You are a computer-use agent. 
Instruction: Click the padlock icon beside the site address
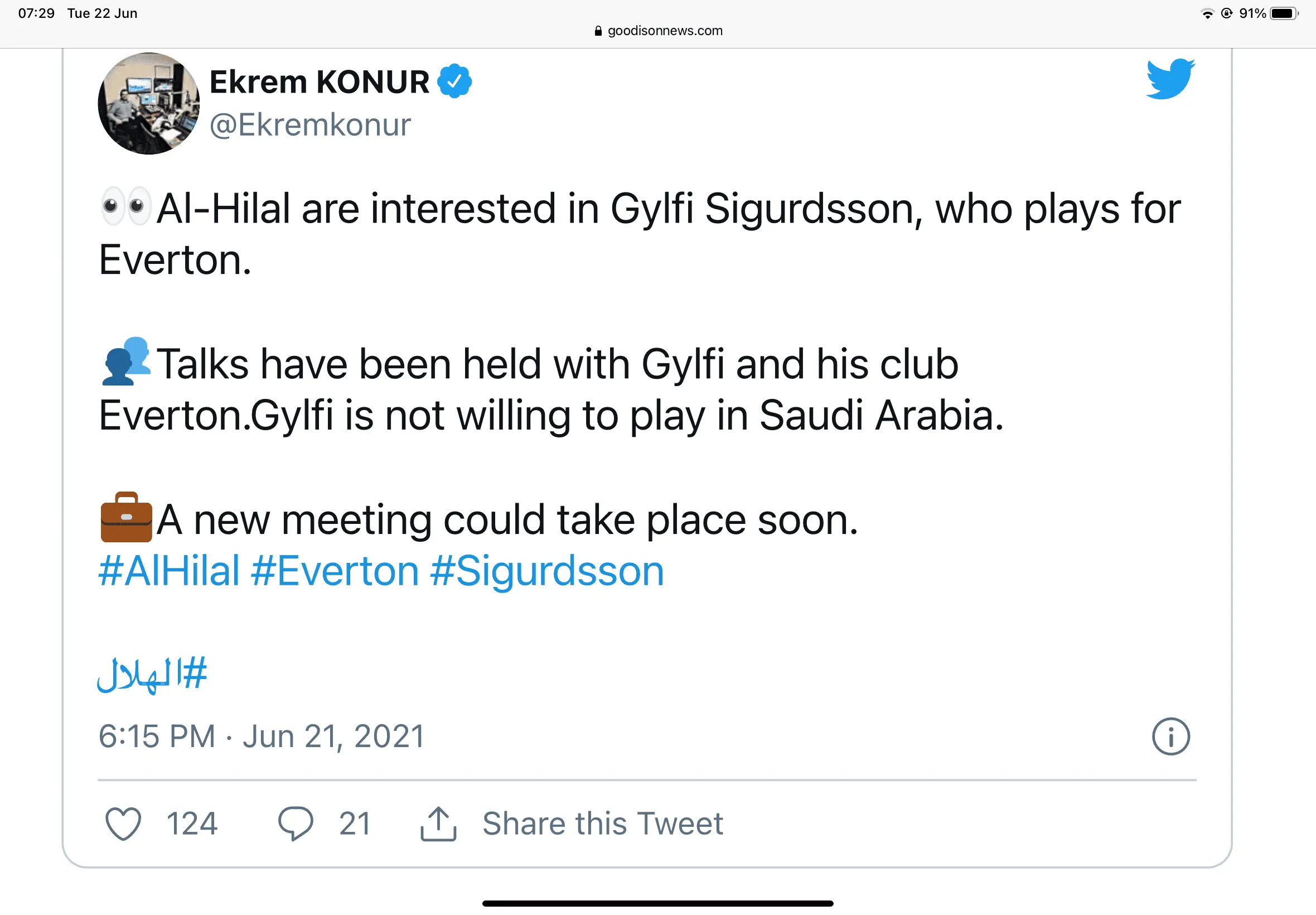tap(598, 31)
